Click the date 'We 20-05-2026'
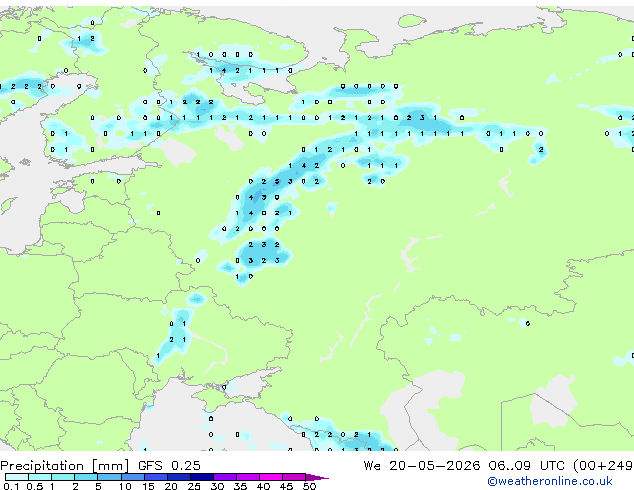This screenshot has width=634, height=490. point(422,466)
